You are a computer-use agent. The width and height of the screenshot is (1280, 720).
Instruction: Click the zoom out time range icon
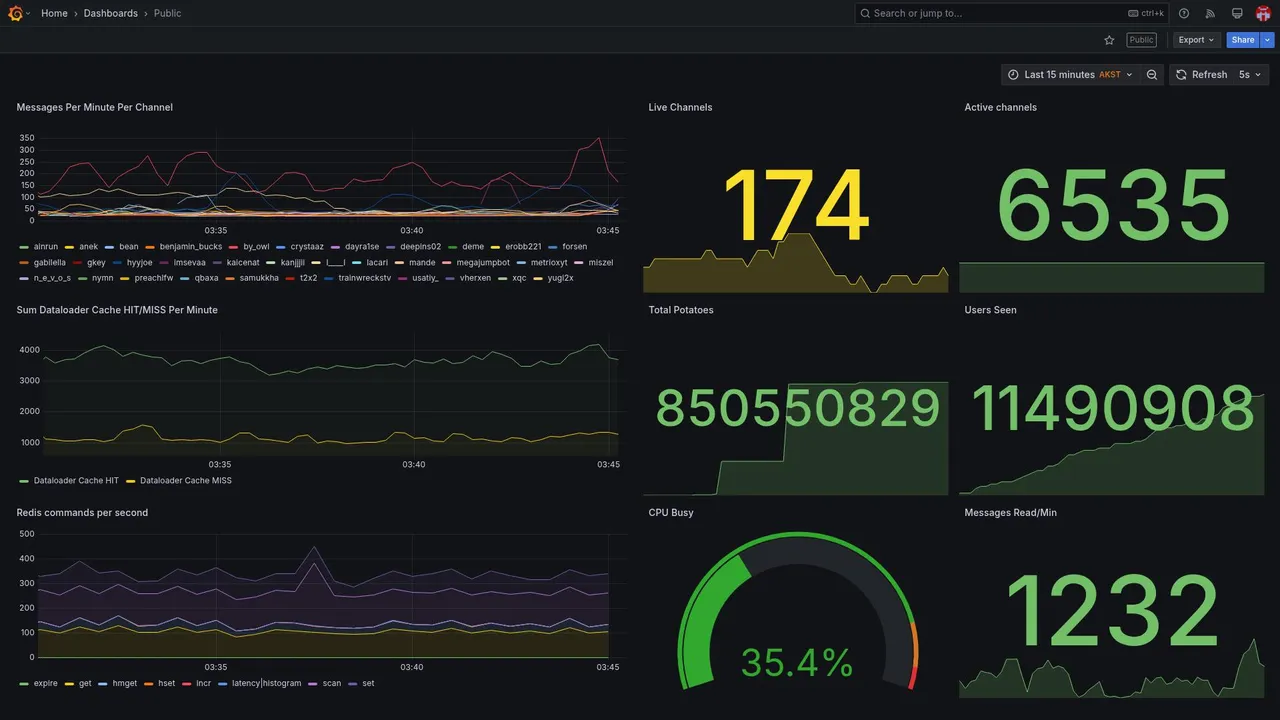(1152, 75)
